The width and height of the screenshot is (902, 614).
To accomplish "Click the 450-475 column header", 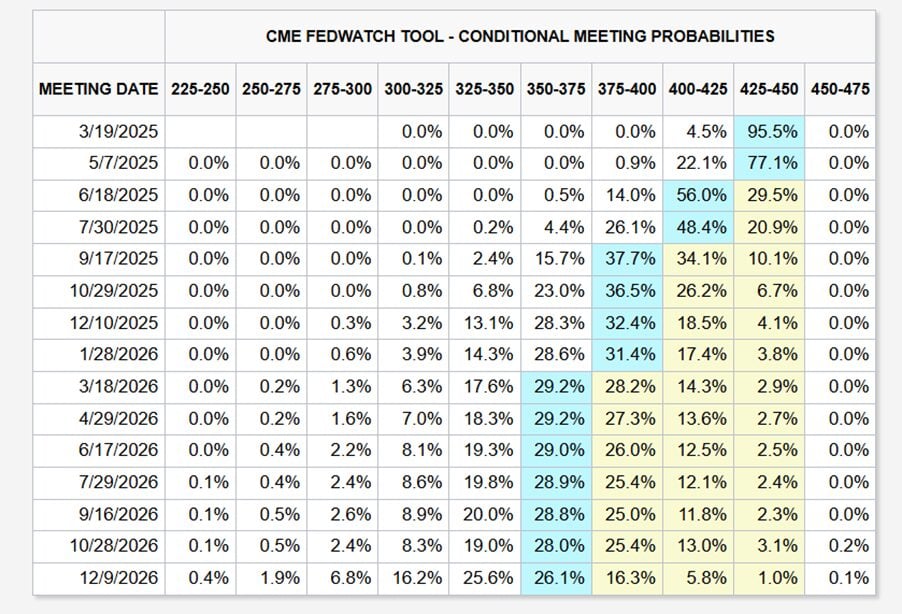I will pos(840,89).
